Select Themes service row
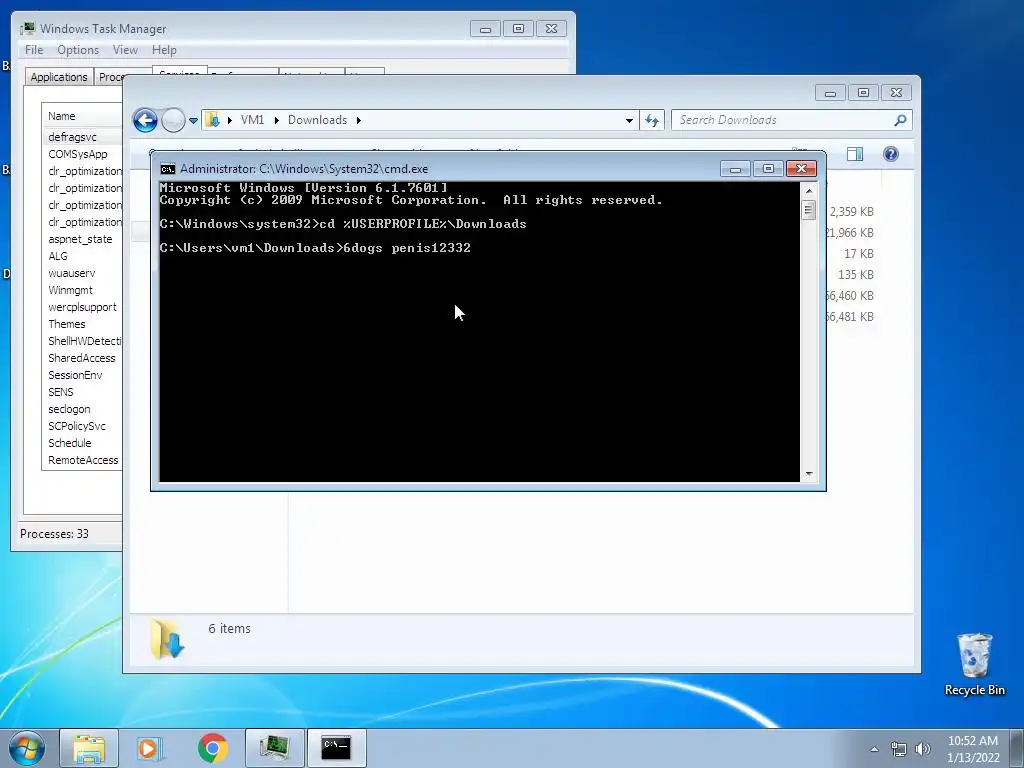This screenshot has width=1024, height=768. 82,324
